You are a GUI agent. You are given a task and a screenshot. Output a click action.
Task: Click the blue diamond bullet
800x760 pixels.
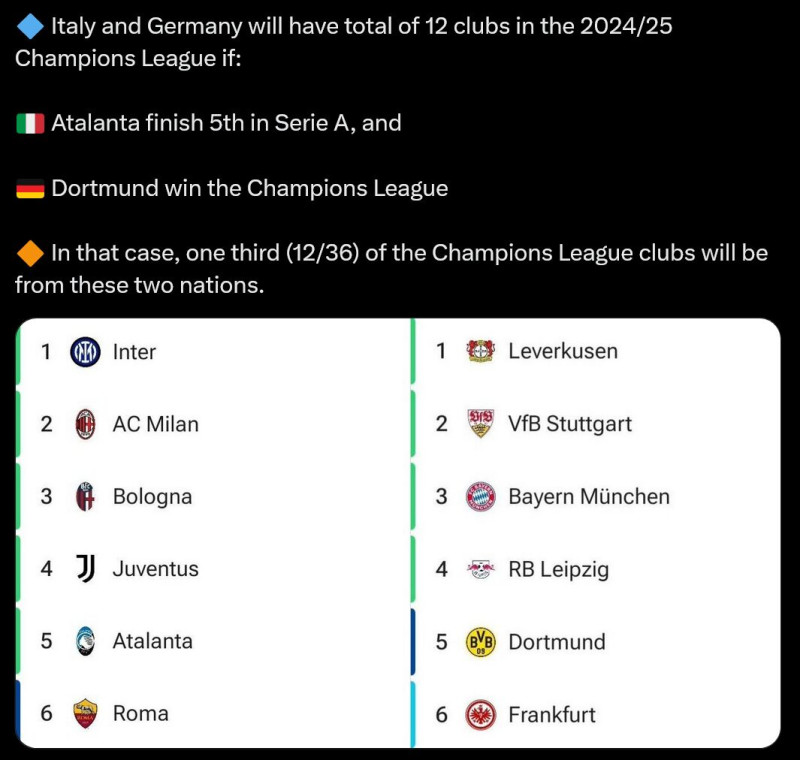click(30, 26)
